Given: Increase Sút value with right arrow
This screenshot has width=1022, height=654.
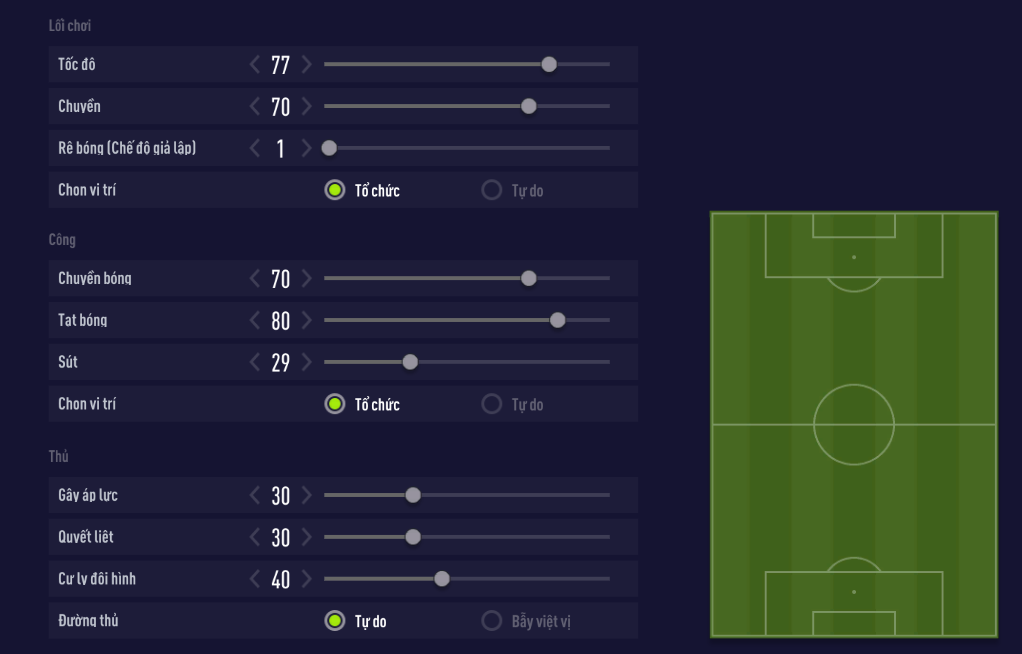Looking at the screenshot, I should 306,363.
